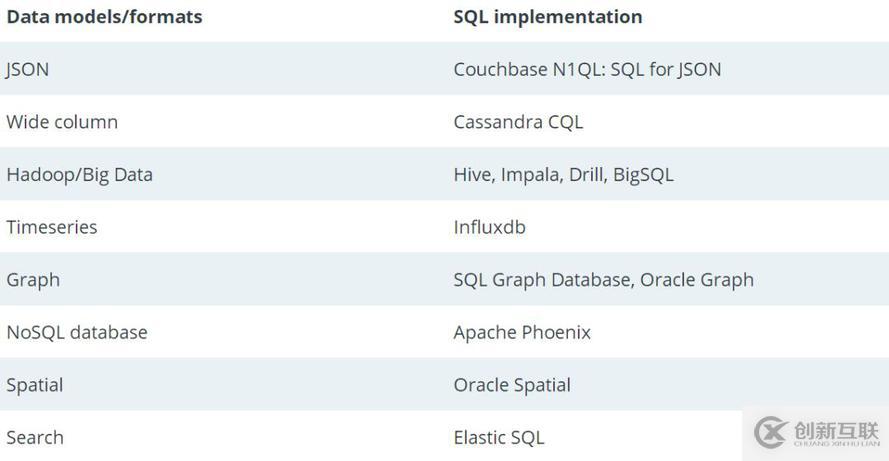This screenshot has width=889, height=461.
Task: Select "Couchbase N1QL: SQL for JSON" cell
Action: [587, 69]
